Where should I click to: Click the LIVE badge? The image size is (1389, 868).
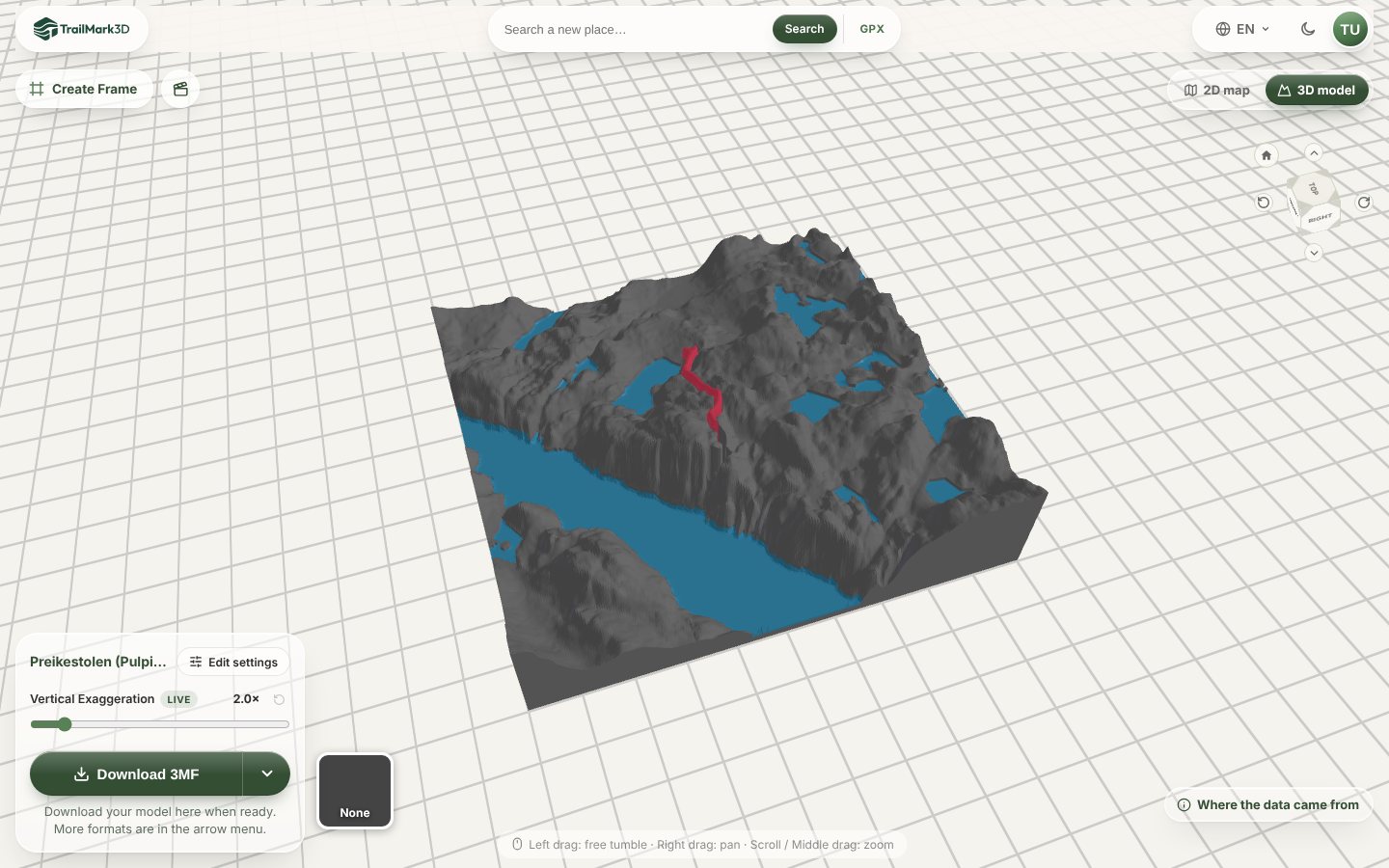click(178, 699)
